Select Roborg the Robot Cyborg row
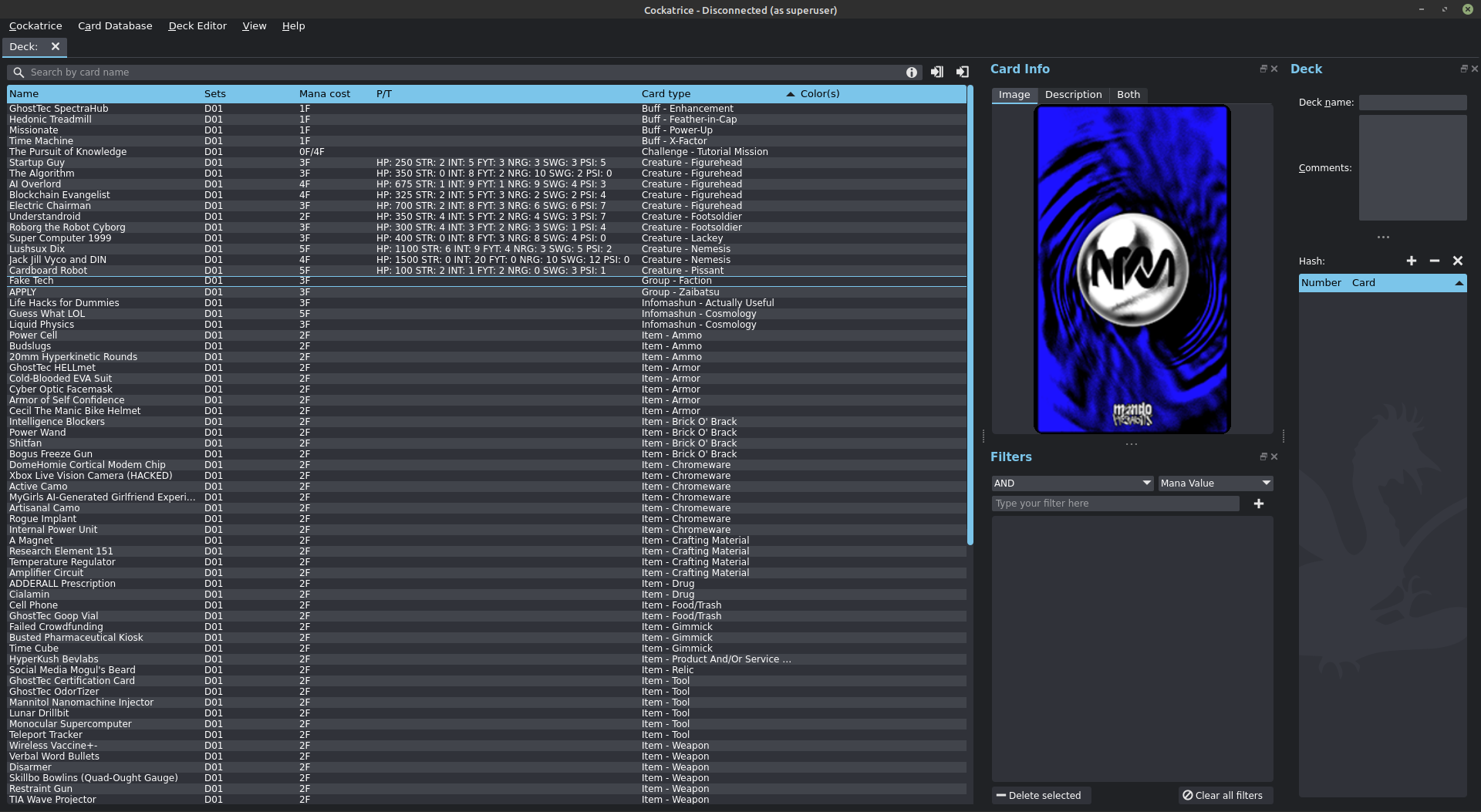This screenshot has width=1481, height=812. (486, 227)
